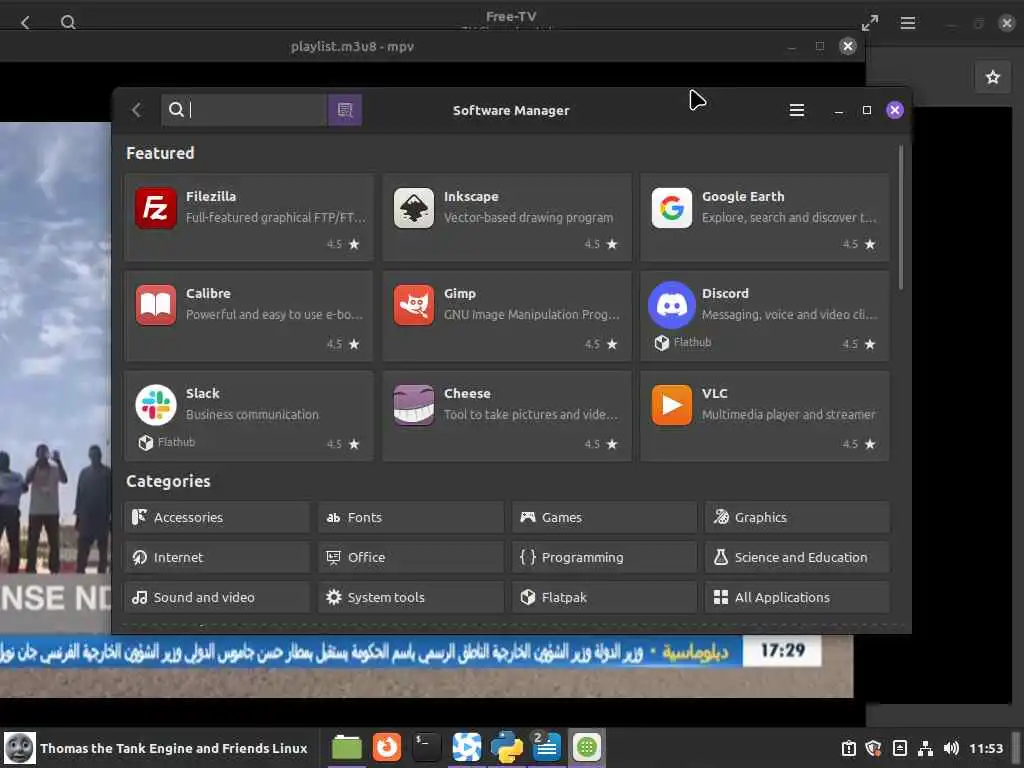Open the Cheese app icon

pyautogui.click(x=413, y=405)
